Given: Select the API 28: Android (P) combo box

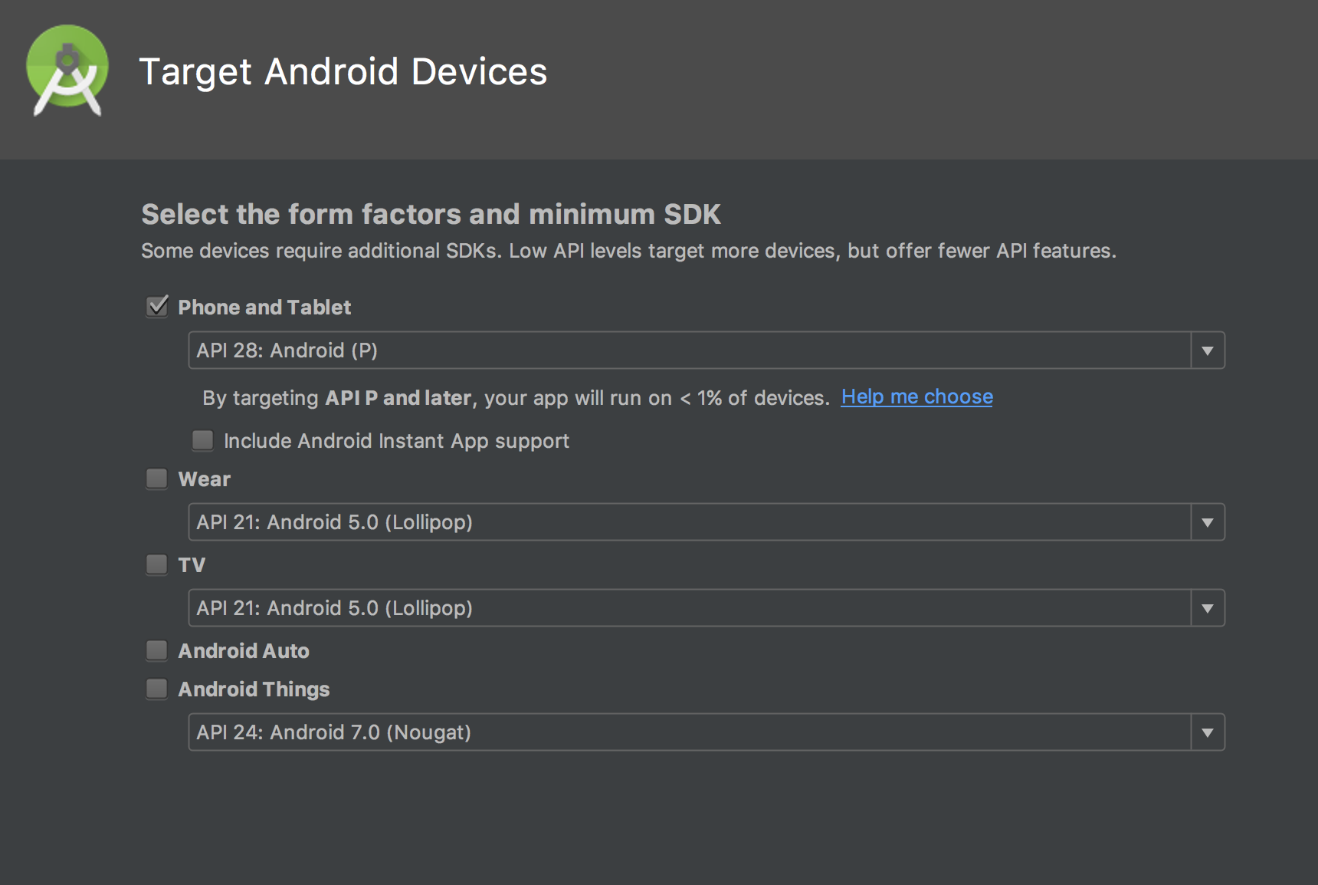Looking at the screenshot, I should click(x=706, y=351).
